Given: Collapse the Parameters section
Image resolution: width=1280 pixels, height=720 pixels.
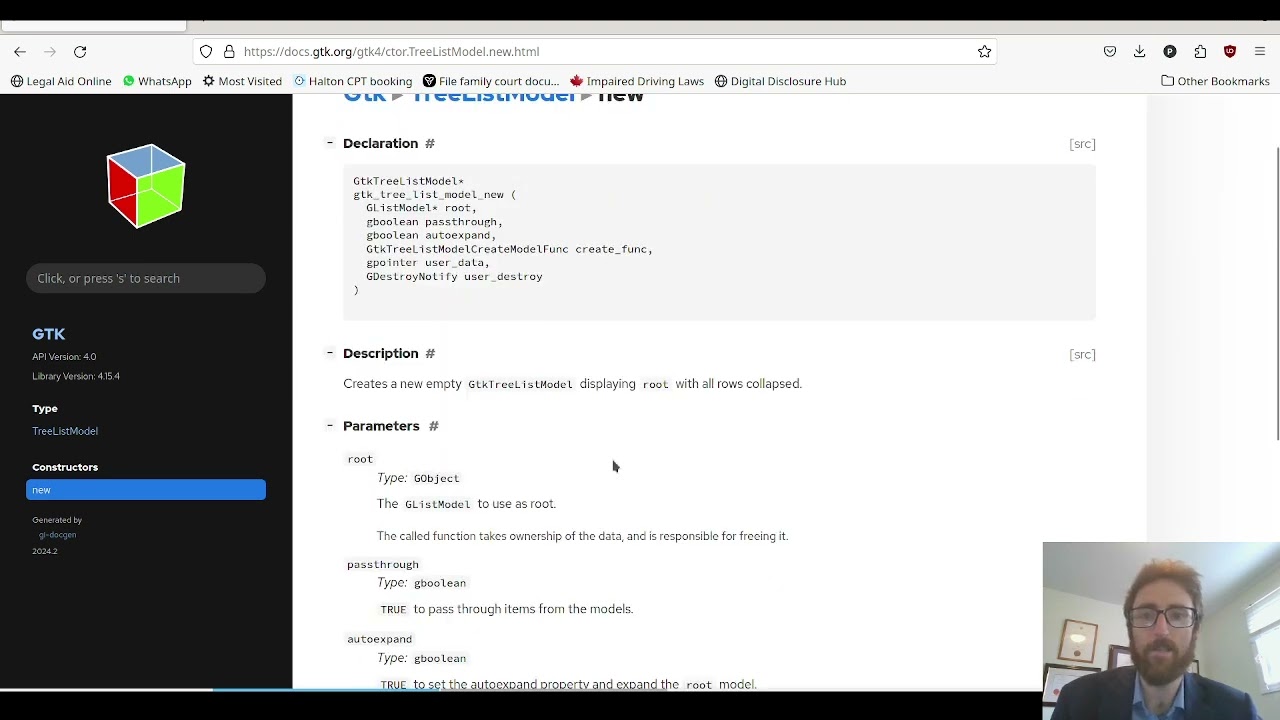Looking at the screenshot, I should point(329,426).
